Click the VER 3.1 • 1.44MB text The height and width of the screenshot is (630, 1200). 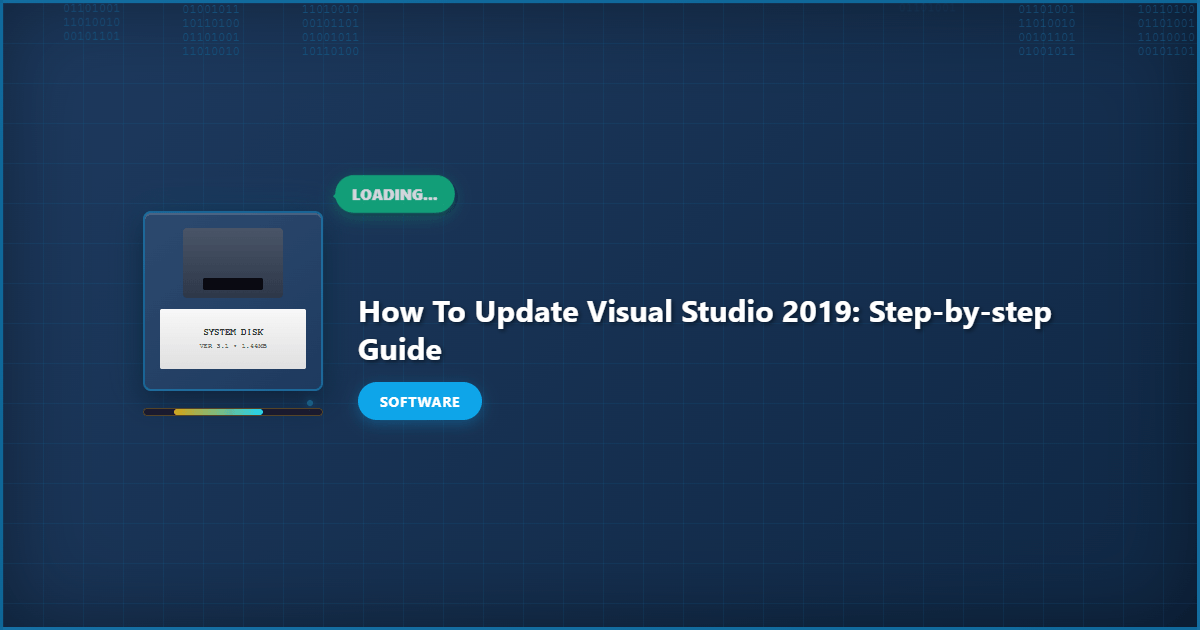point(233,346)
